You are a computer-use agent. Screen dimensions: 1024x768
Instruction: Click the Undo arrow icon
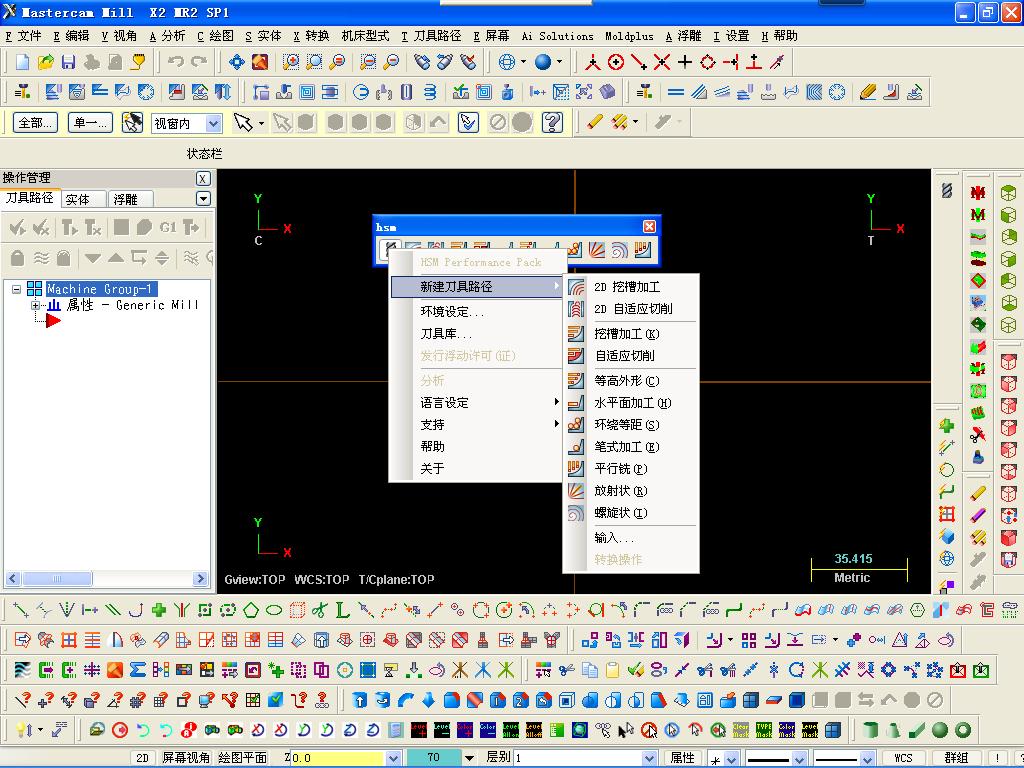click(176, 62)
